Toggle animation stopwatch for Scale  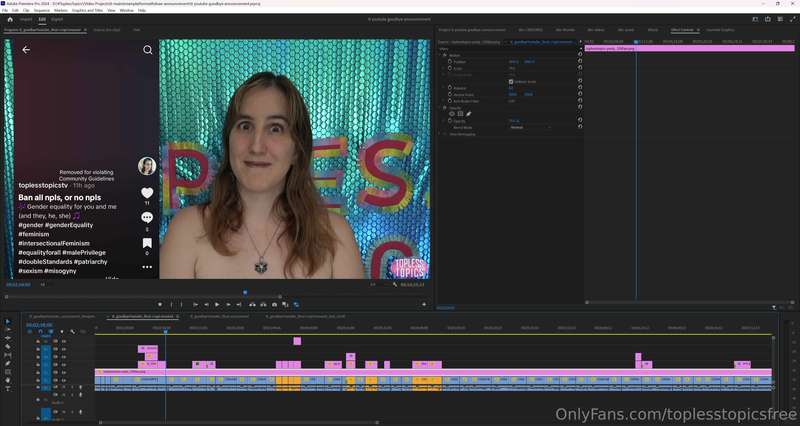point(450,68)
